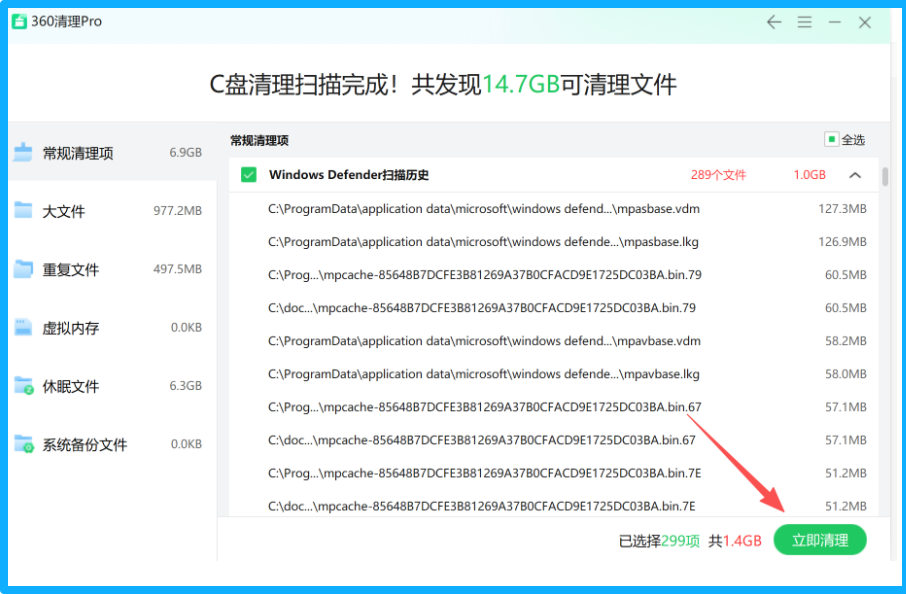Collapse the Windows Defender扫描历史 group
The height and width of the screenshot is (594, 906).
click(x=855, y=175)
